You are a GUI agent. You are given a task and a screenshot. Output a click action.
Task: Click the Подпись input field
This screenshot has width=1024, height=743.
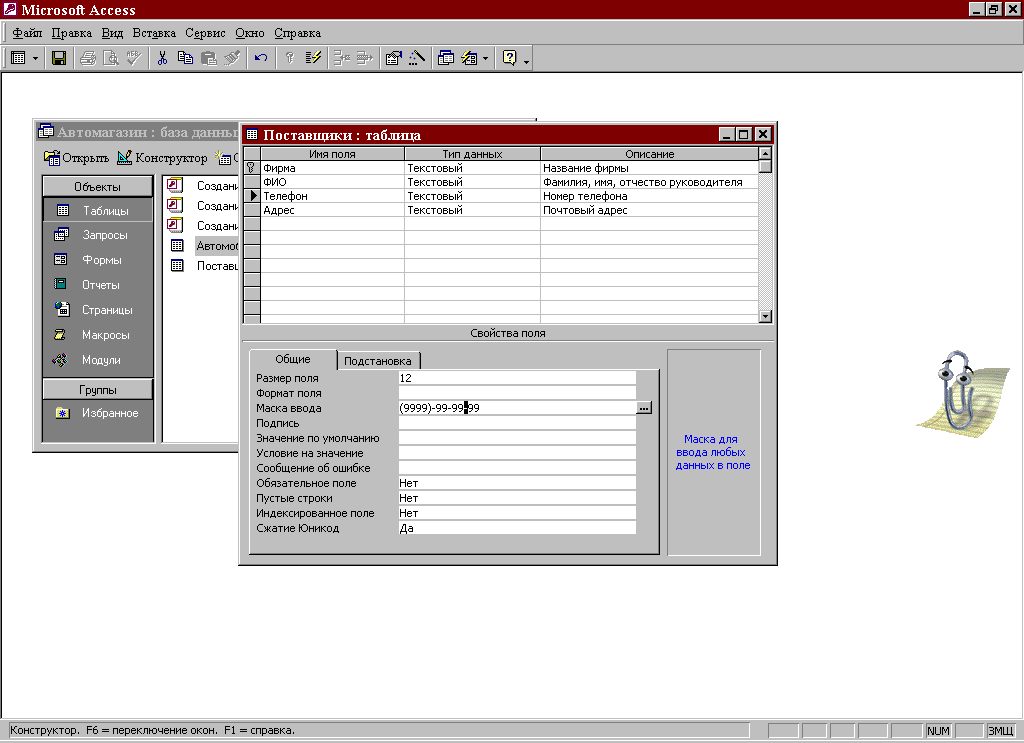click(x=517, y=423)
